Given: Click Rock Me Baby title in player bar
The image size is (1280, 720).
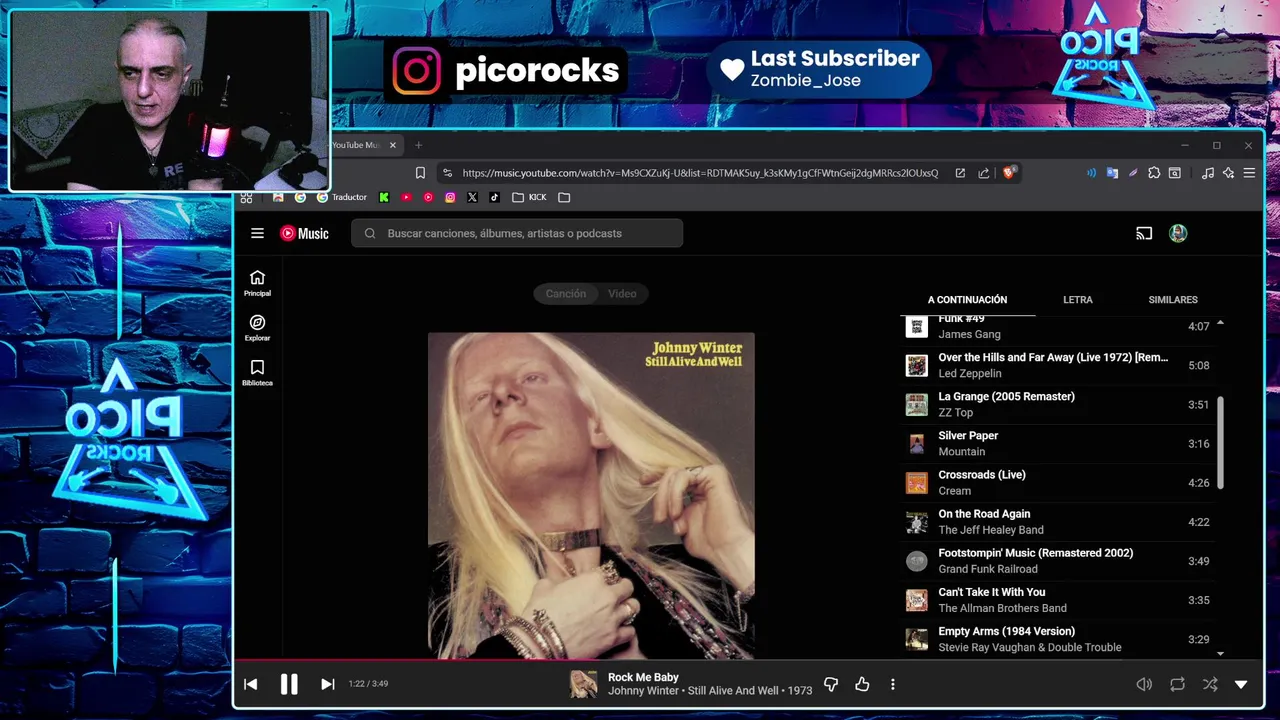Looking at the screenshot, I should click(x=643, y=677).
